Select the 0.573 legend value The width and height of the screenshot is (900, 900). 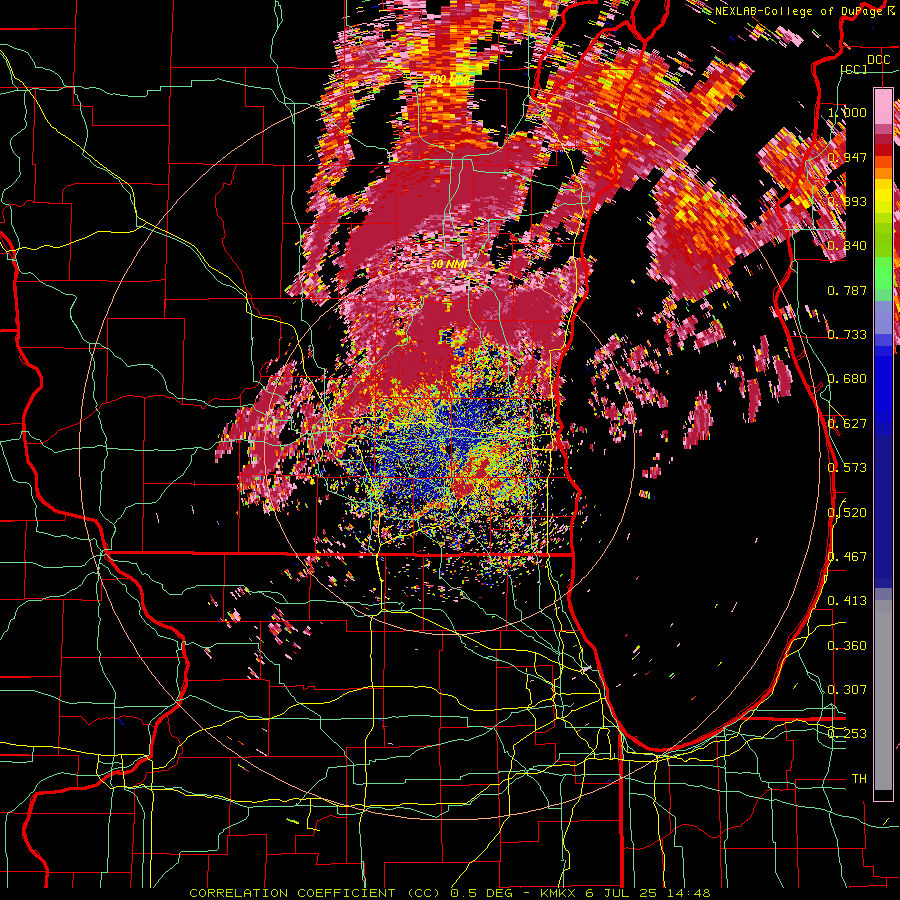point(847,467)
